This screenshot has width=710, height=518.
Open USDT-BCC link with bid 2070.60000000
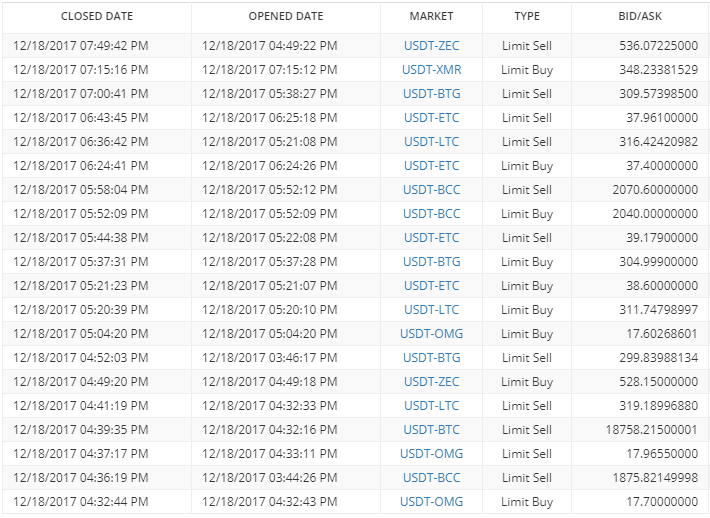point(432,190)
